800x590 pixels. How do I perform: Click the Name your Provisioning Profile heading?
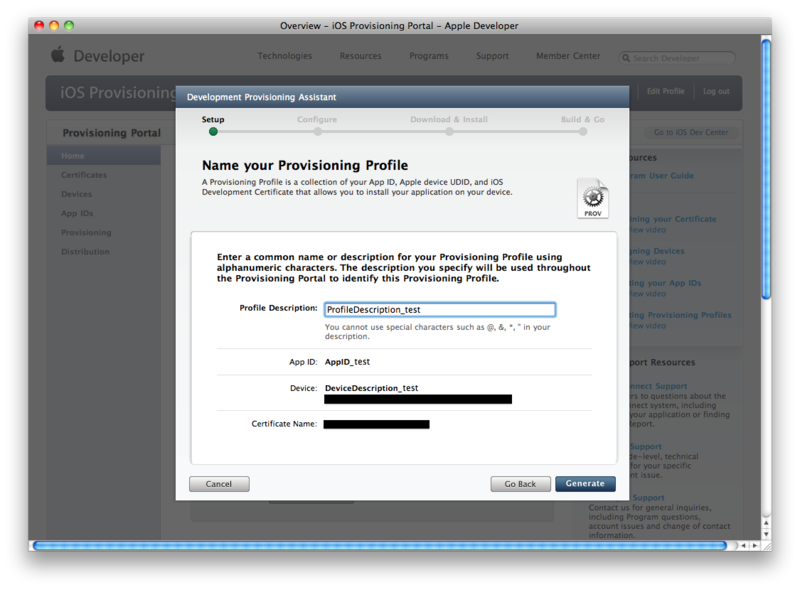305,165
